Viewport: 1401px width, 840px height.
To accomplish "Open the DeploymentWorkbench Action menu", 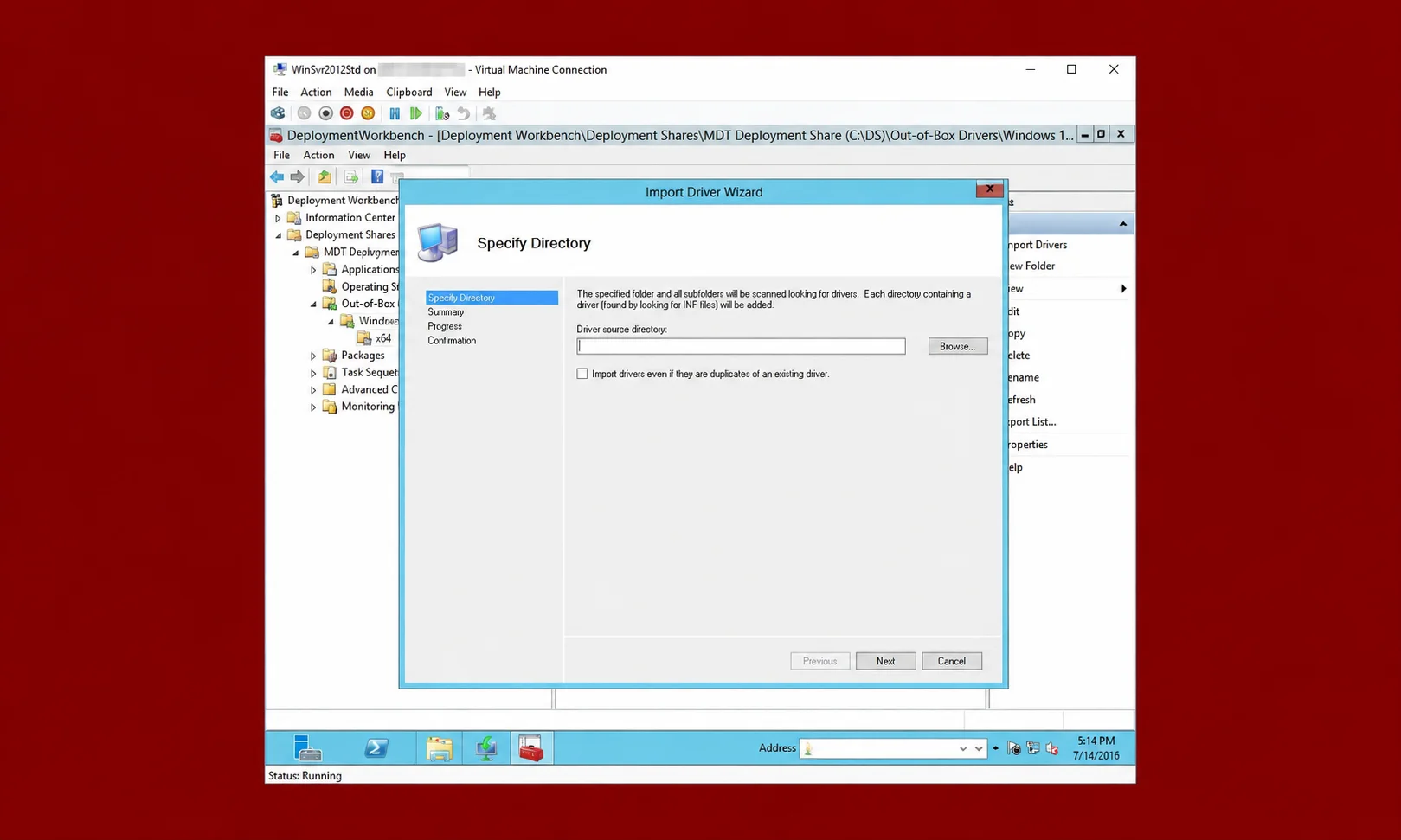I will point(318,155).
